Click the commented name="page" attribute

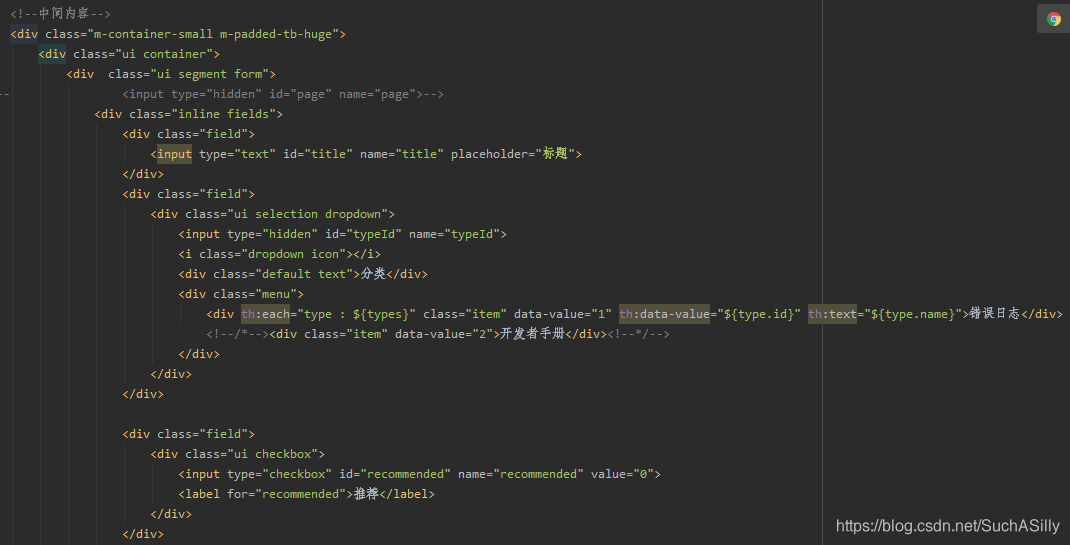click(378, 94)
